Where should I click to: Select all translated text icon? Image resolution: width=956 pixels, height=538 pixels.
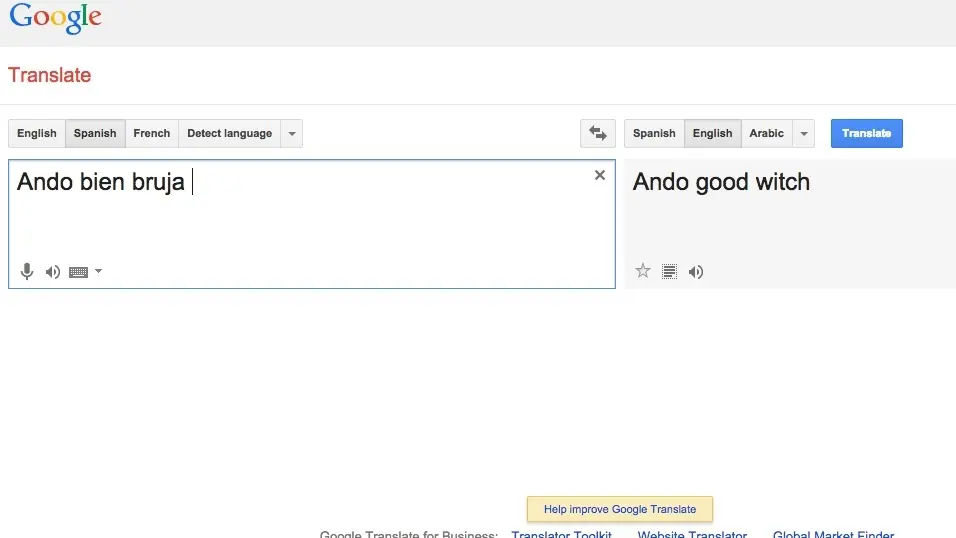pos(669,271)
